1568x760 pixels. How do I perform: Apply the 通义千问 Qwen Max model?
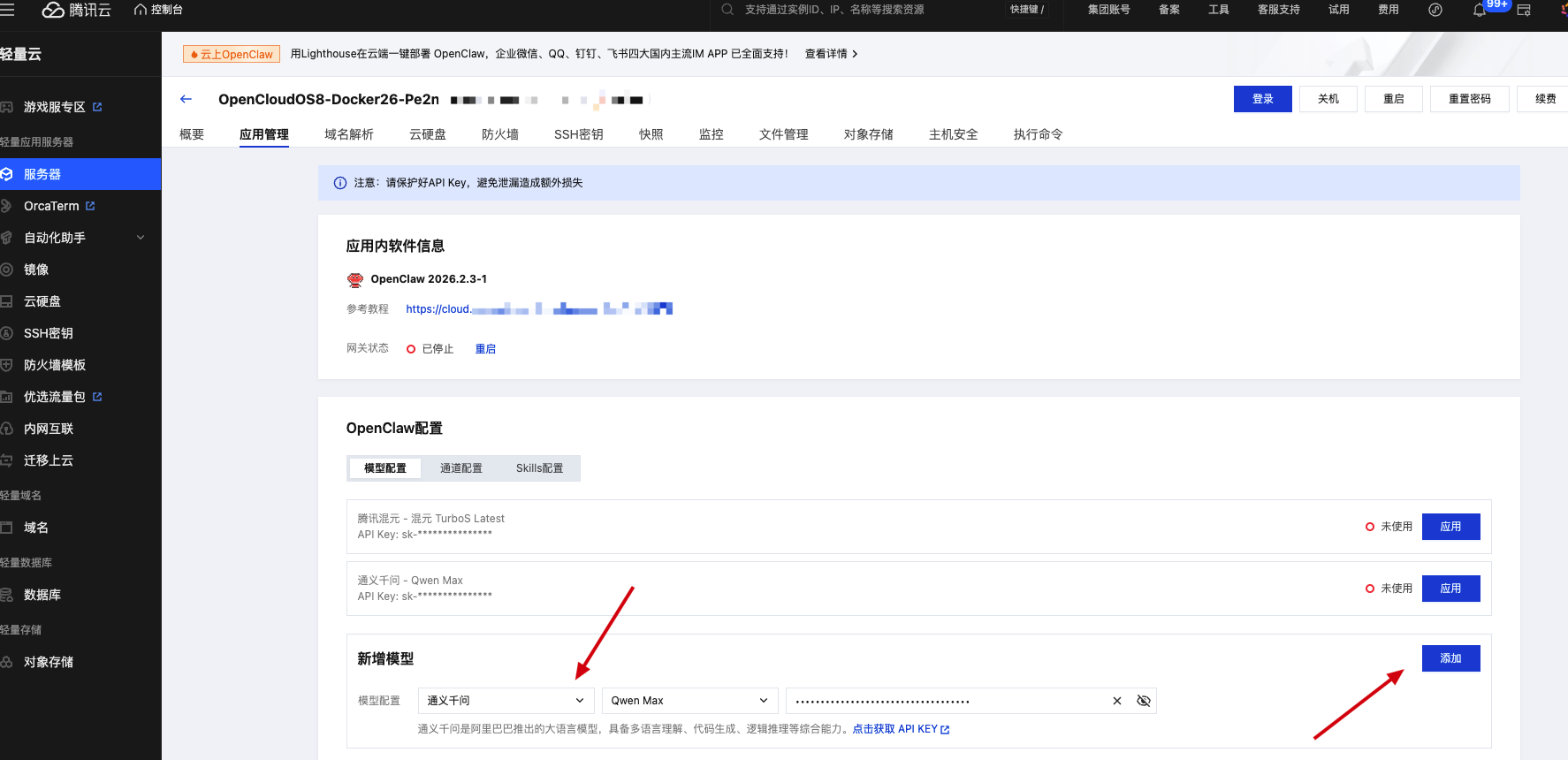[1451, 589]
